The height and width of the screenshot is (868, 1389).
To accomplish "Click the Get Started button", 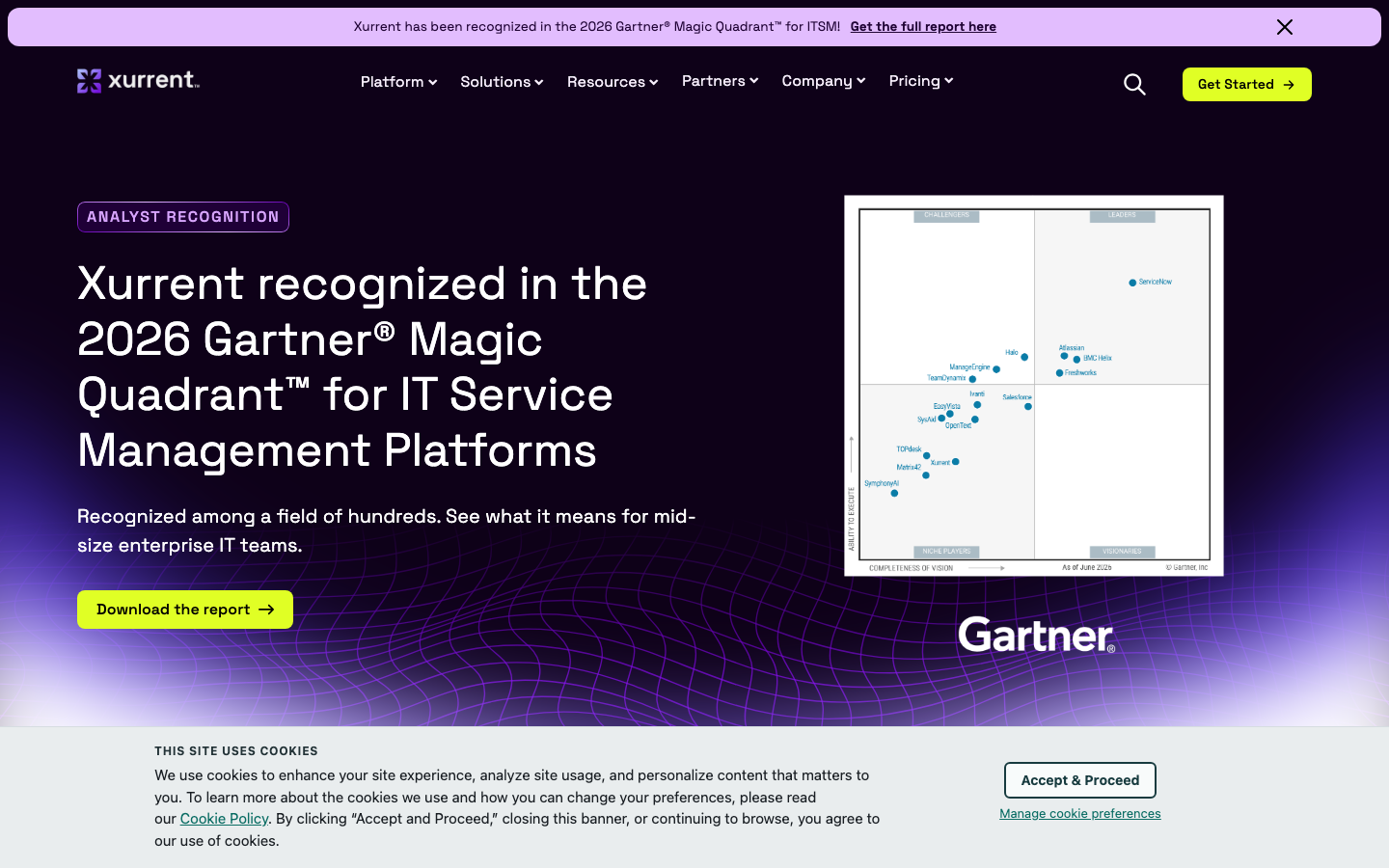I will (1246, 84).
